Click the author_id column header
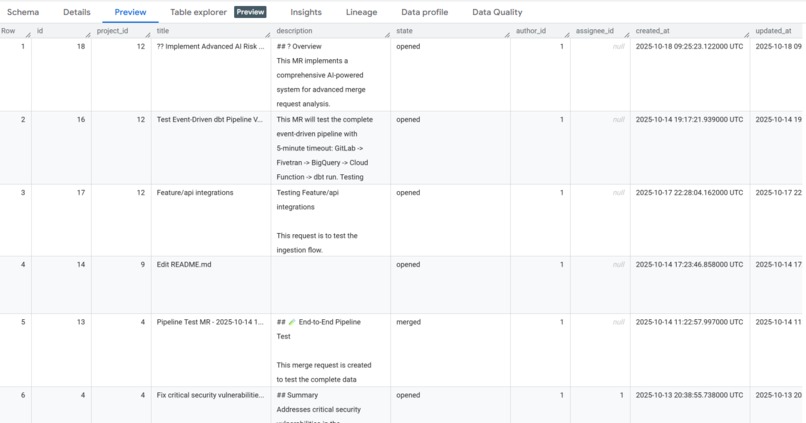806x423 pixels. (530, 31)
